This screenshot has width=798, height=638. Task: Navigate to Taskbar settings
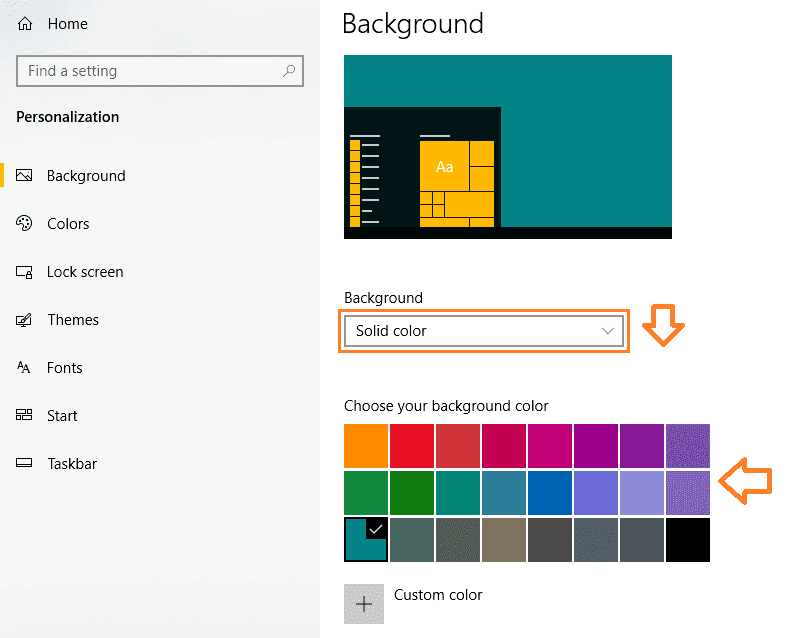(x=72, y=463)
